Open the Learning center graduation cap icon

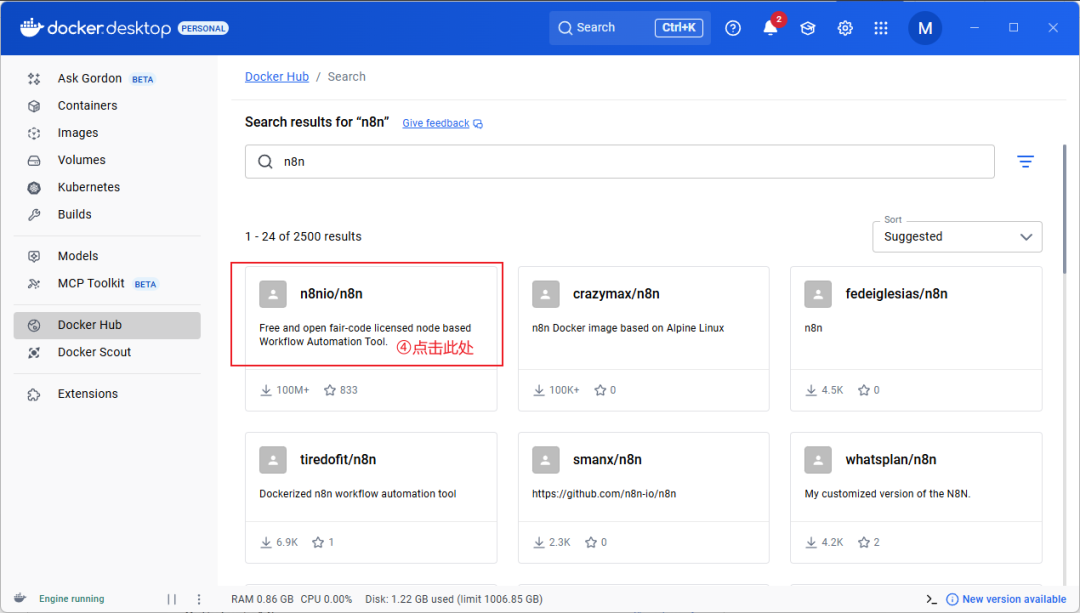pos(808,28)
